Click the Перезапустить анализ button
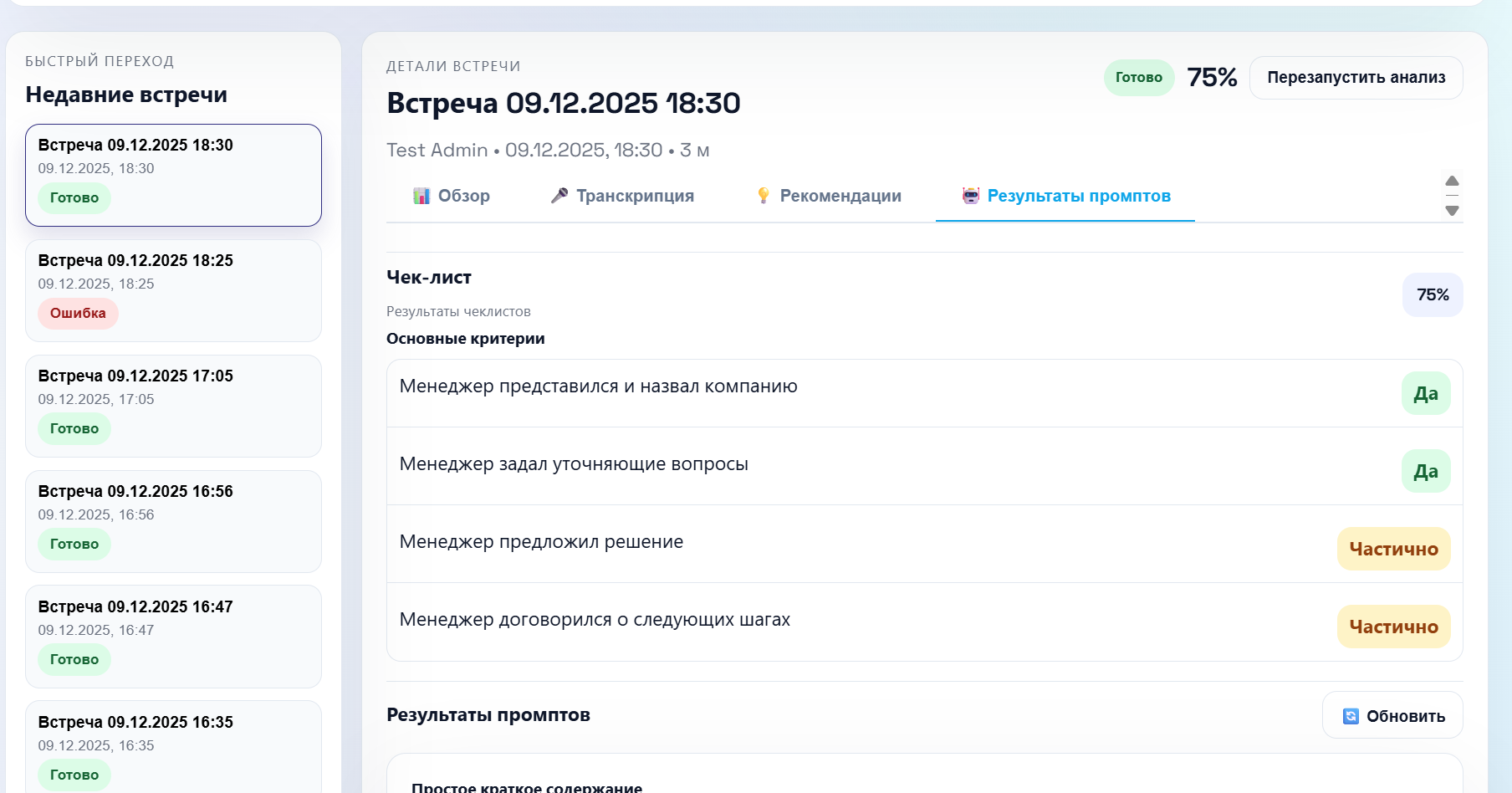 (1356, 77)
